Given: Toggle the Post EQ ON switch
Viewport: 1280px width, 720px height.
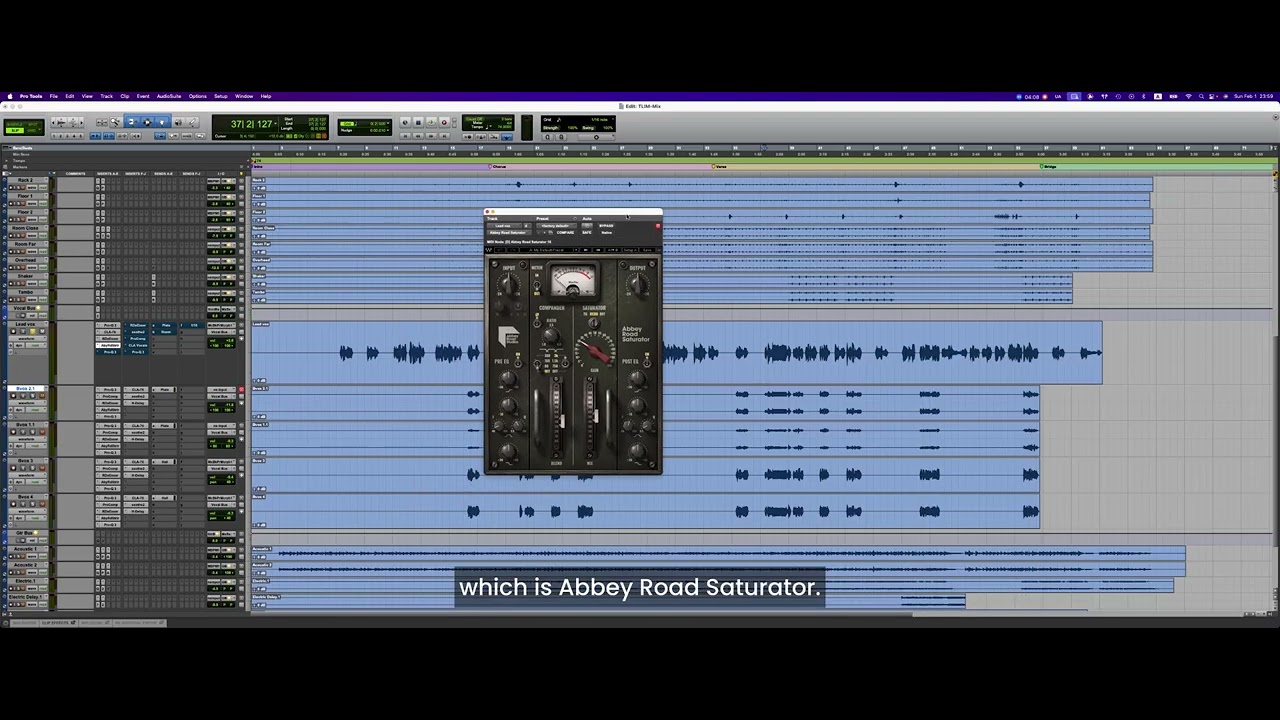Looking at the screenshot, I should click(x=647, y=363).
